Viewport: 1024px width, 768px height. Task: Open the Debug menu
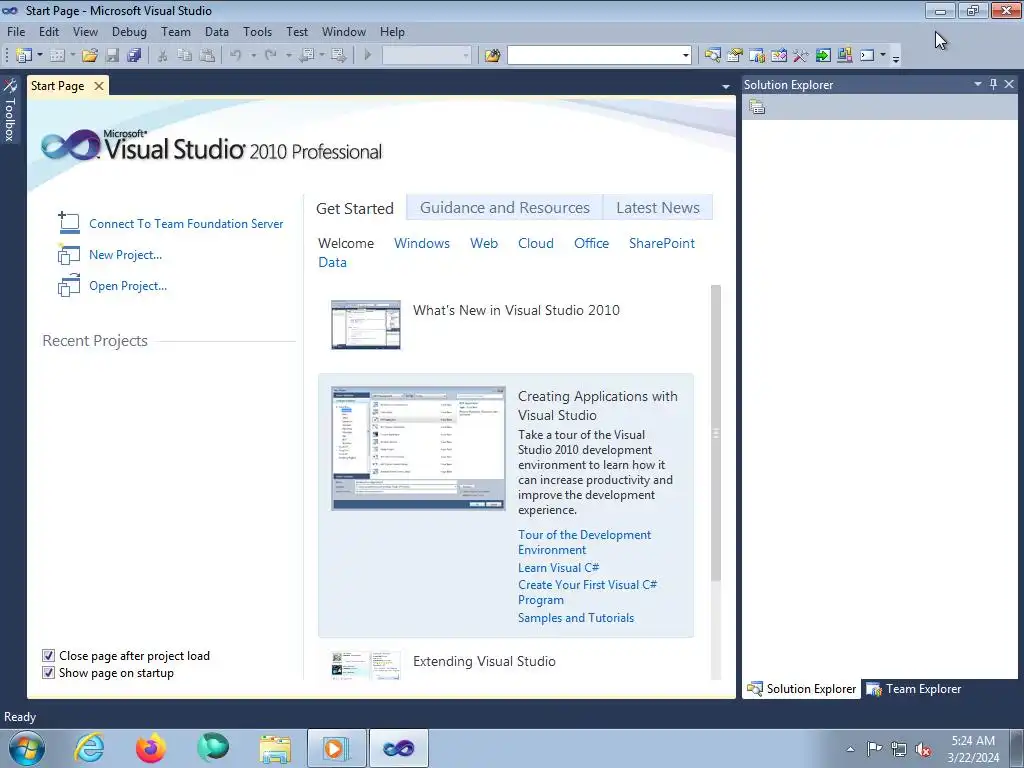click(129, 31)
